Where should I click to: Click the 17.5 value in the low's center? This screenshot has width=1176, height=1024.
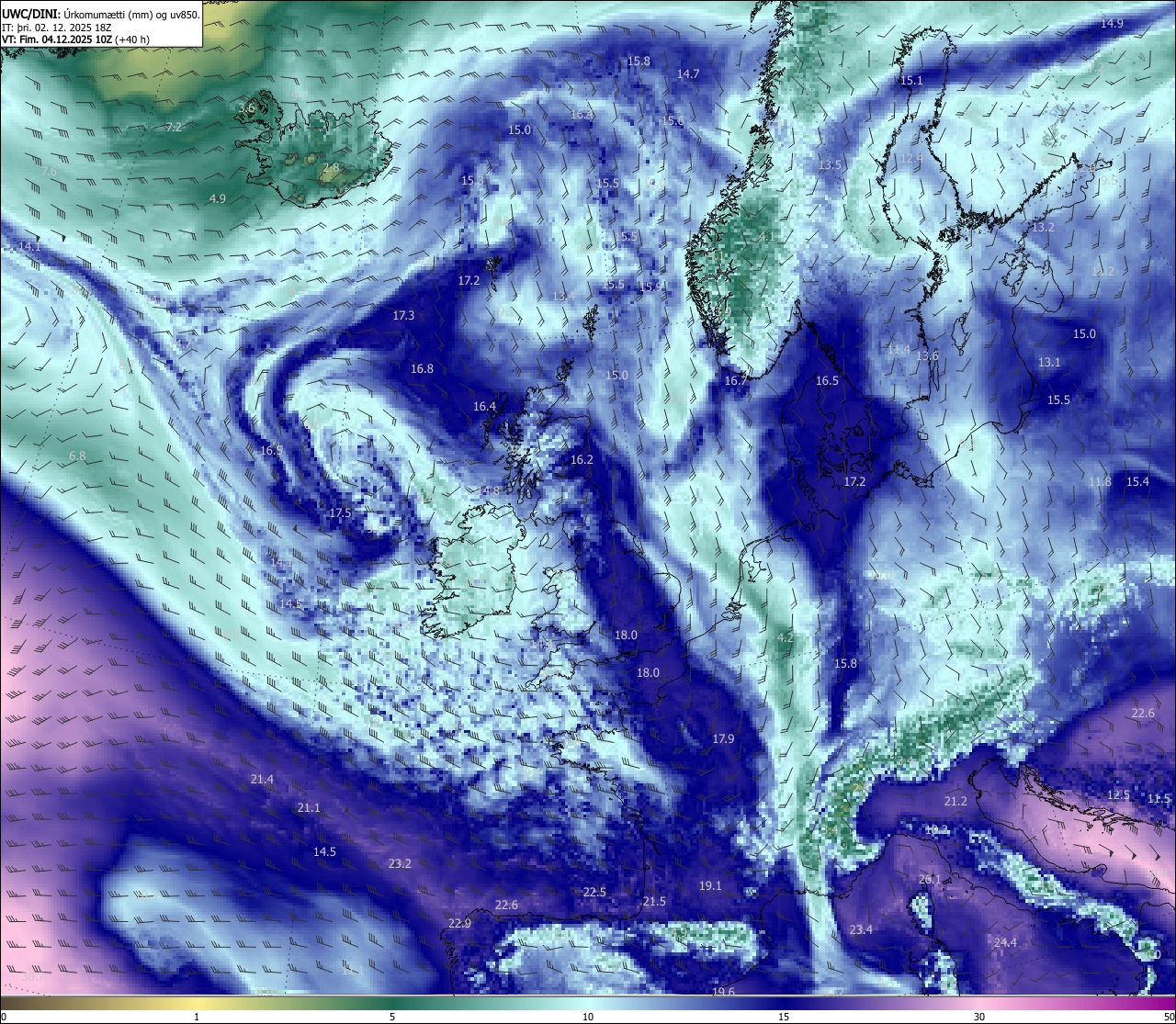340,512
